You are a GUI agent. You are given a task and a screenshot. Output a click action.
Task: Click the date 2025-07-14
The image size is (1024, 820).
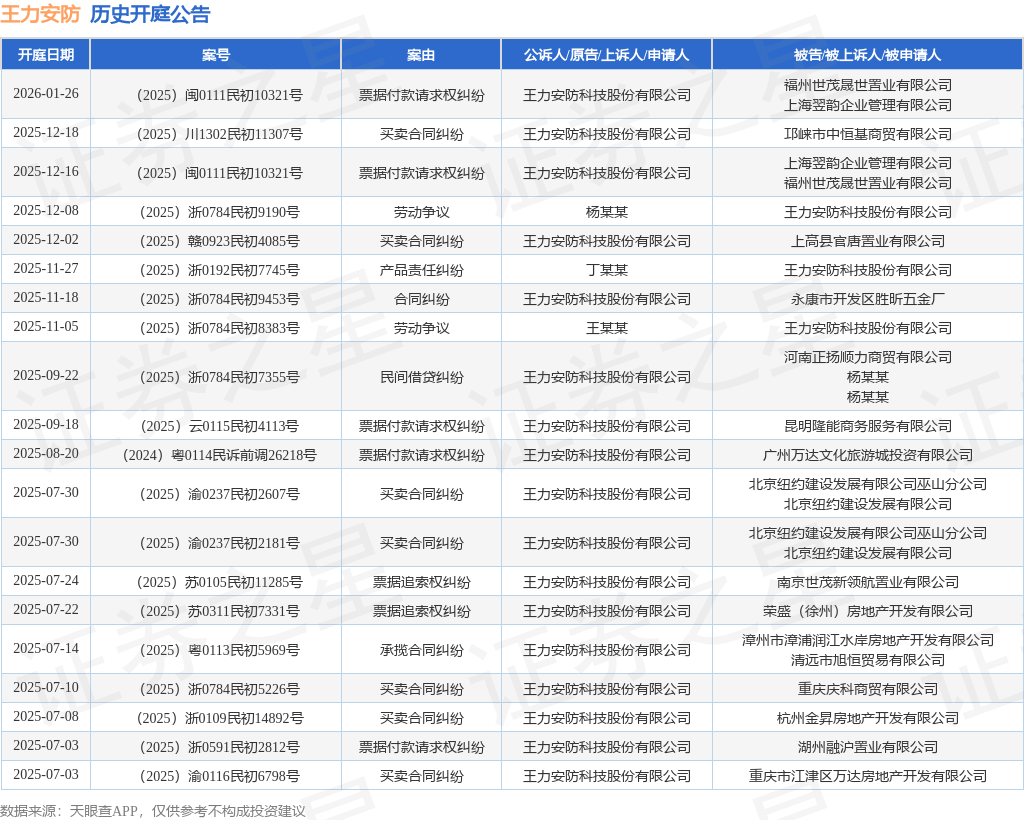pyautogui.click(x=46, y=648)
